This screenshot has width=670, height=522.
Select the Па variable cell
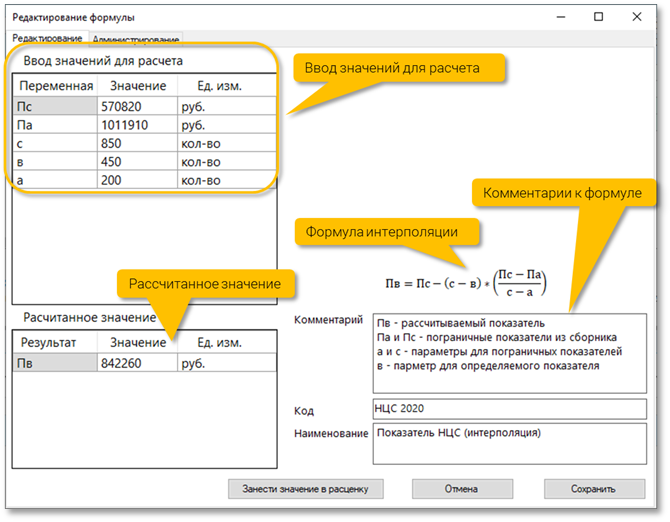pyautogui.click(x=55, y=125)
